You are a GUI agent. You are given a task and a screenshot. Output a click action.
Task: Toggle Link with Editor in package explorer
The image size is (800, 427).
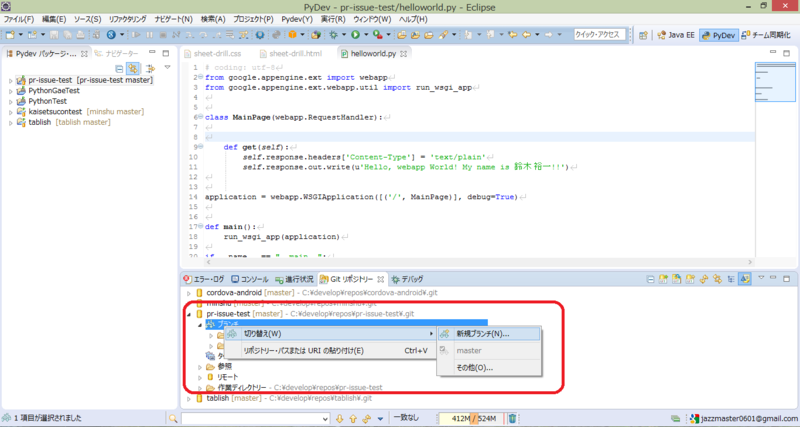[x=133, y=68]
